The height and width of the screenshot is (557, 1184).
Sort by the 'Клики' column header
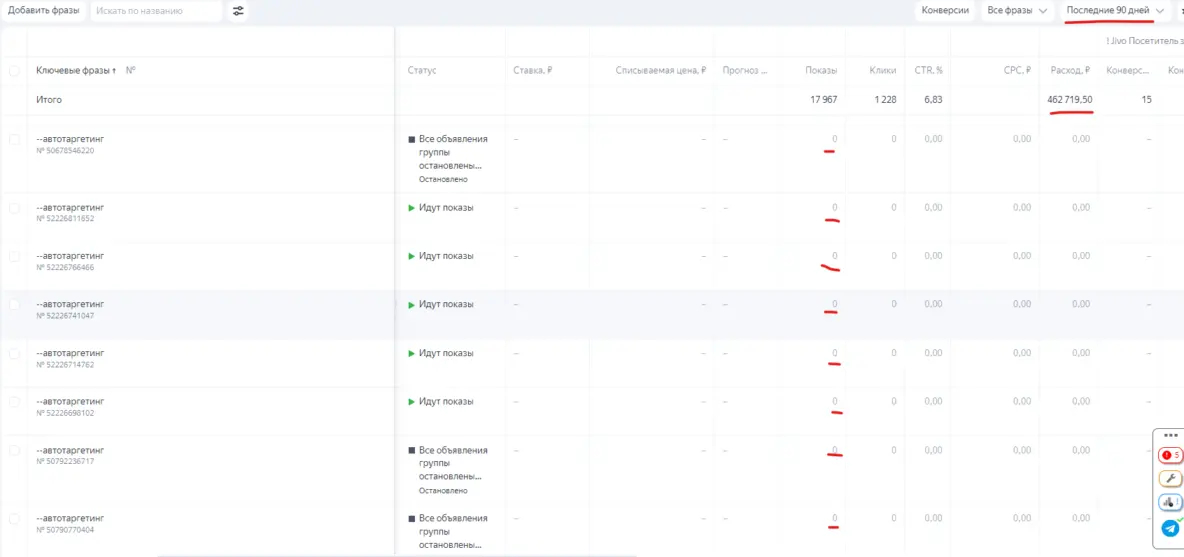pos(883,70)
